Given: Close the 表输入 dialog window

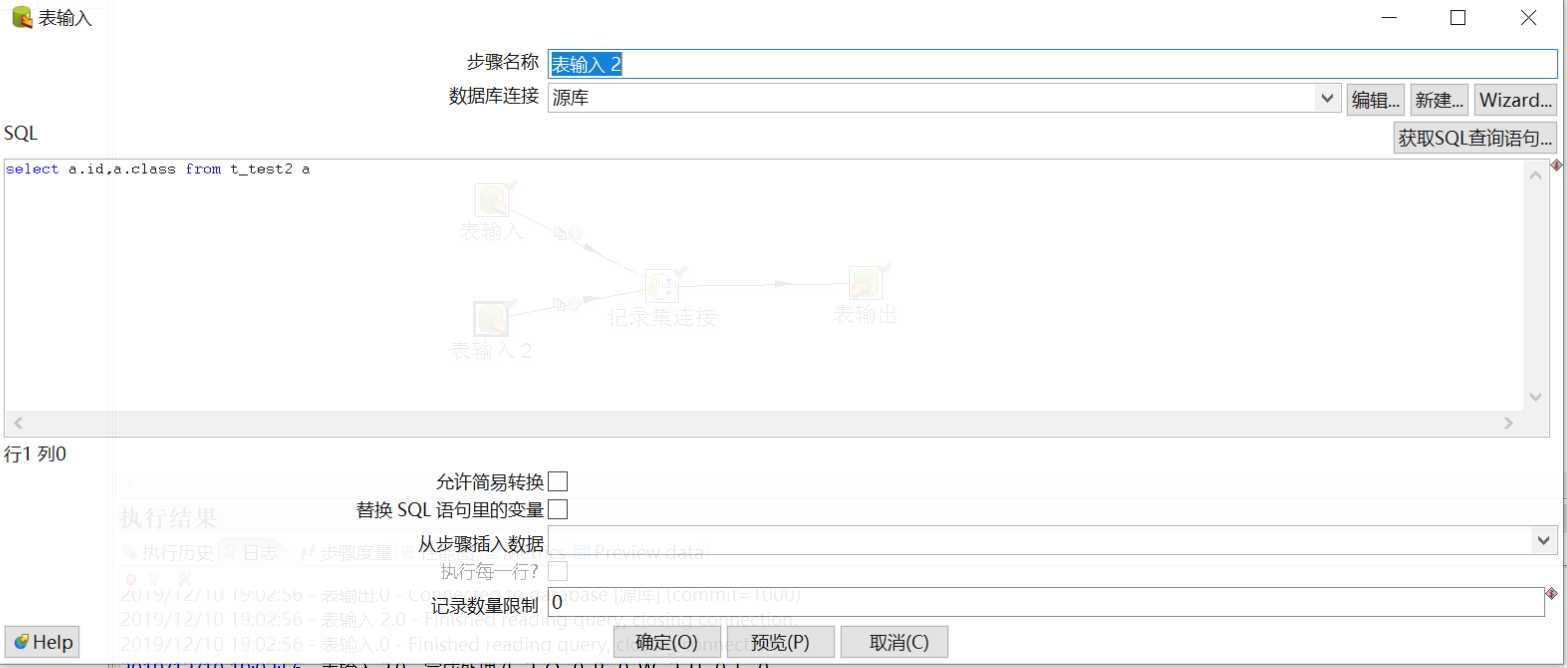Looking at the screenshot, I should (x=1528, y=17).
